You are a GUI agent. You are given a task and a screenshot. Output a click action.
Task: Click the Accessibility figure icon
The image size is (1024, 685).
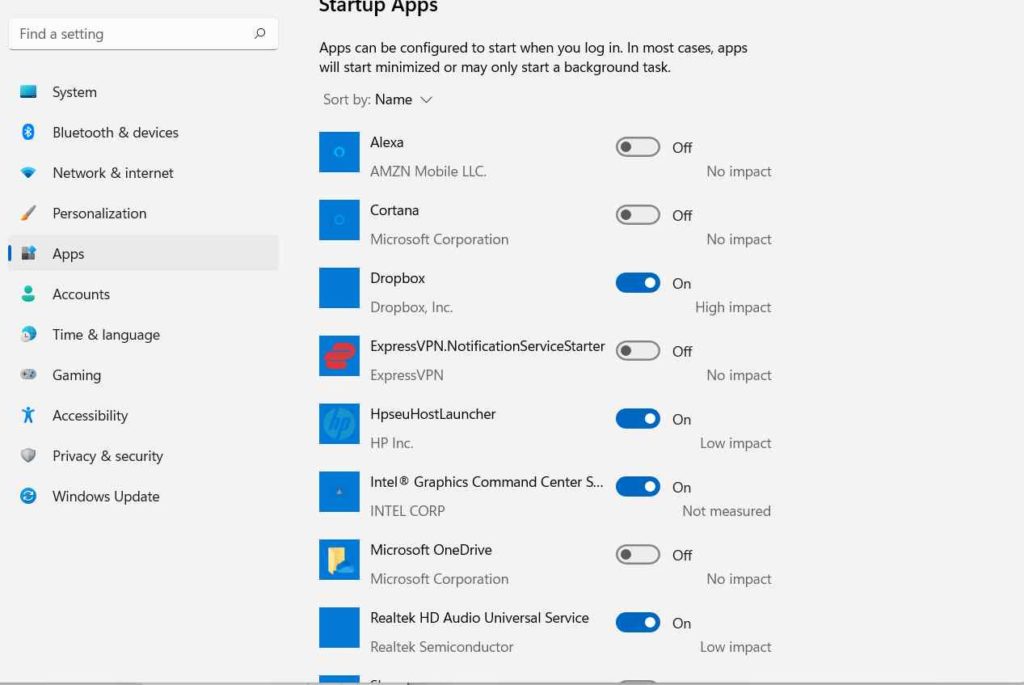(x=28, y=415)
